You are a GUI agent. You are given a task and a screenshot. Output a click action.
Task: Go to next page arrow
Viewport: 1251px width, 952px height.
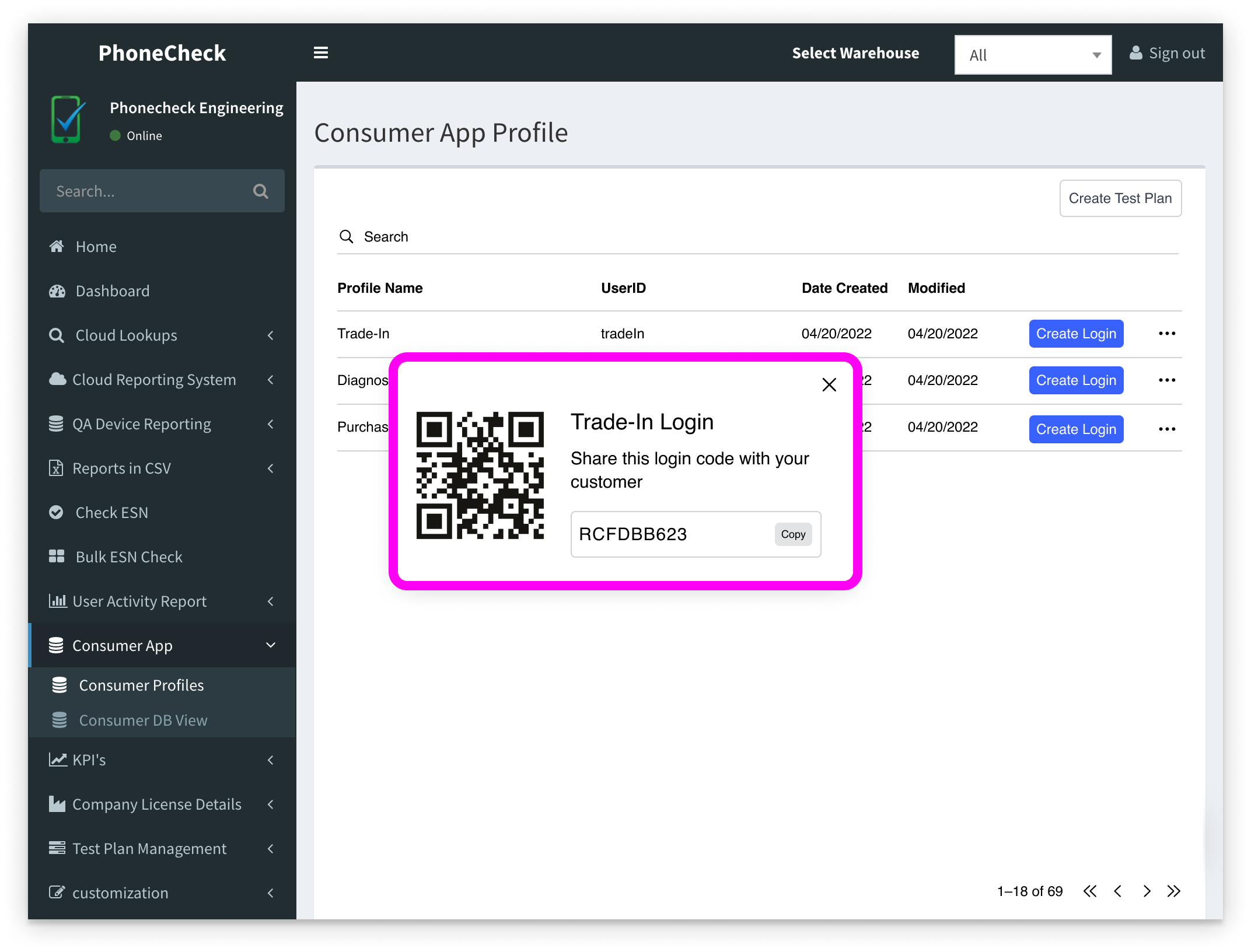pyautogui.click(x=1147, y=891)
